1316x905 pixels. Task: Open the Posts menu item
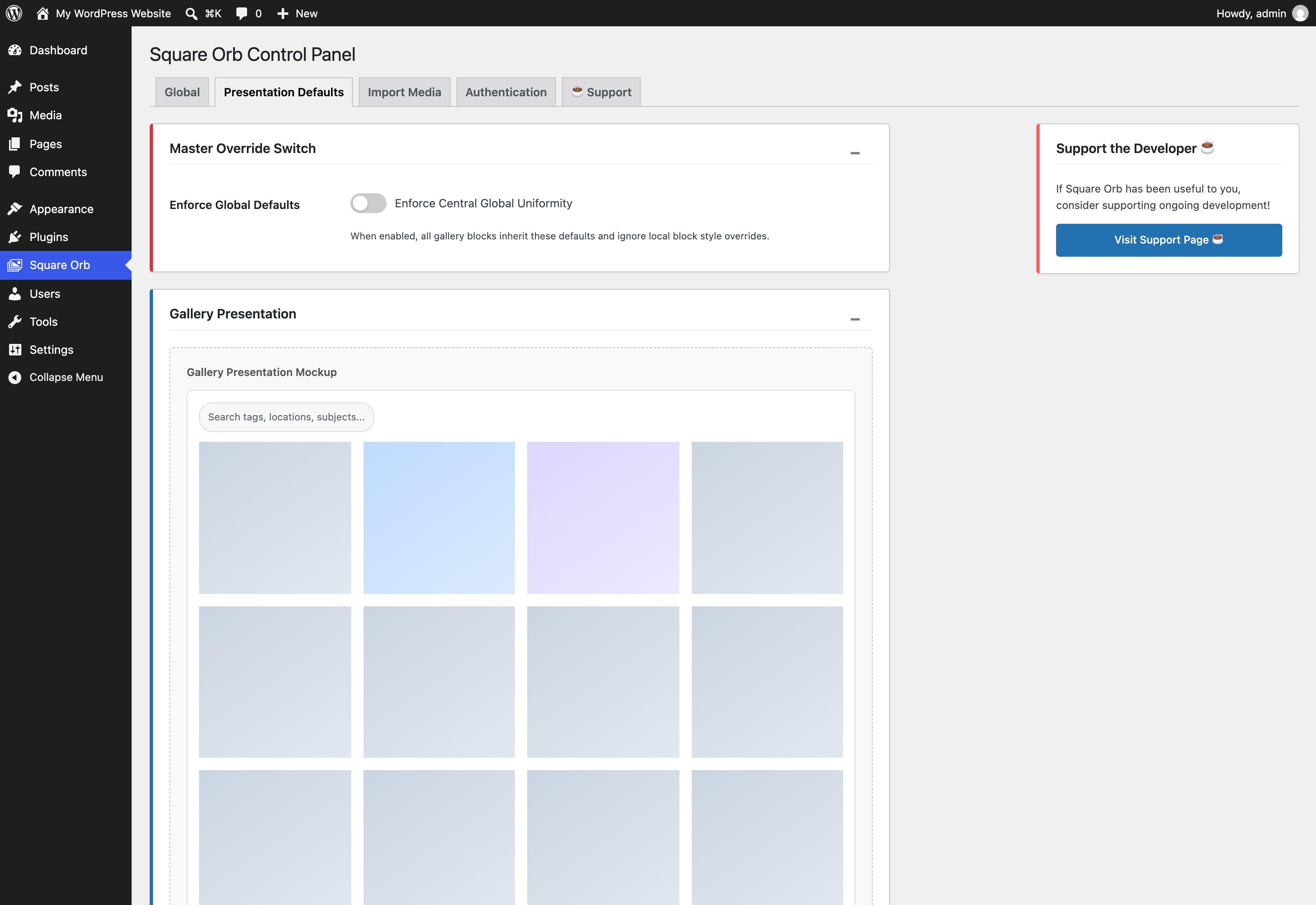[x=66, y=87]
